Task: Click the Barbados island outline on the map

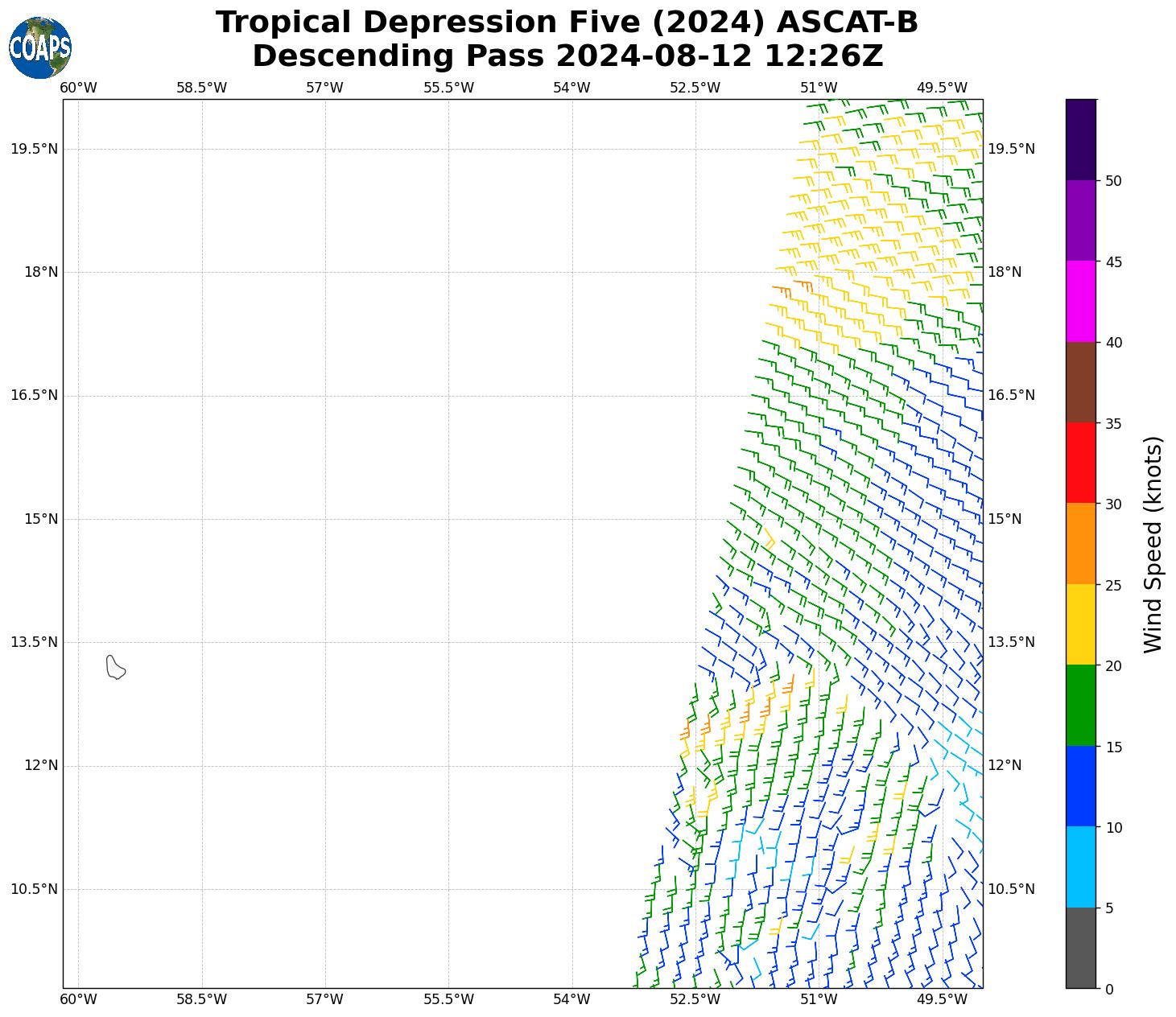Action: [115, 667]
